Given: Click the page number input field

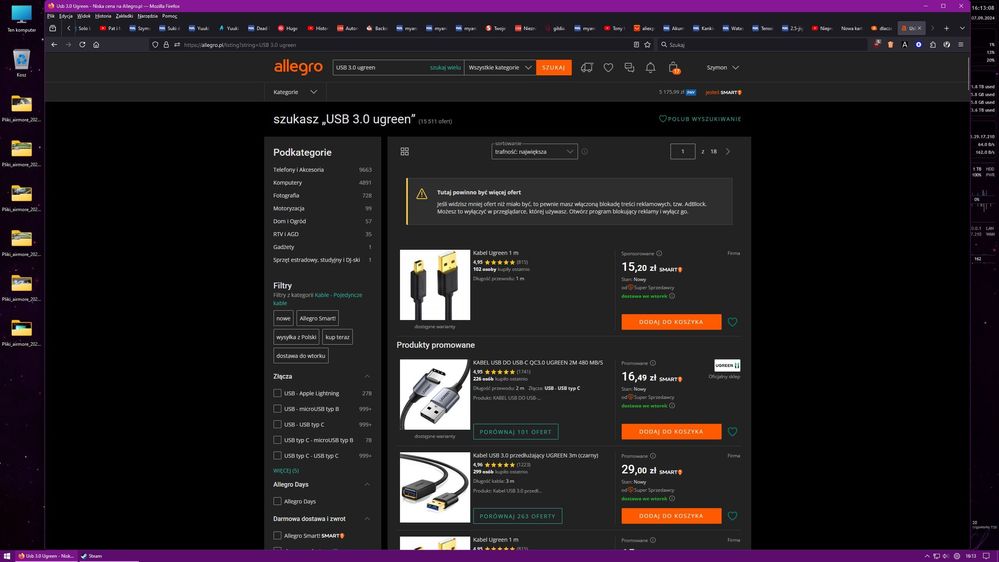Looking at the screenshot, I should coord(682,152).
